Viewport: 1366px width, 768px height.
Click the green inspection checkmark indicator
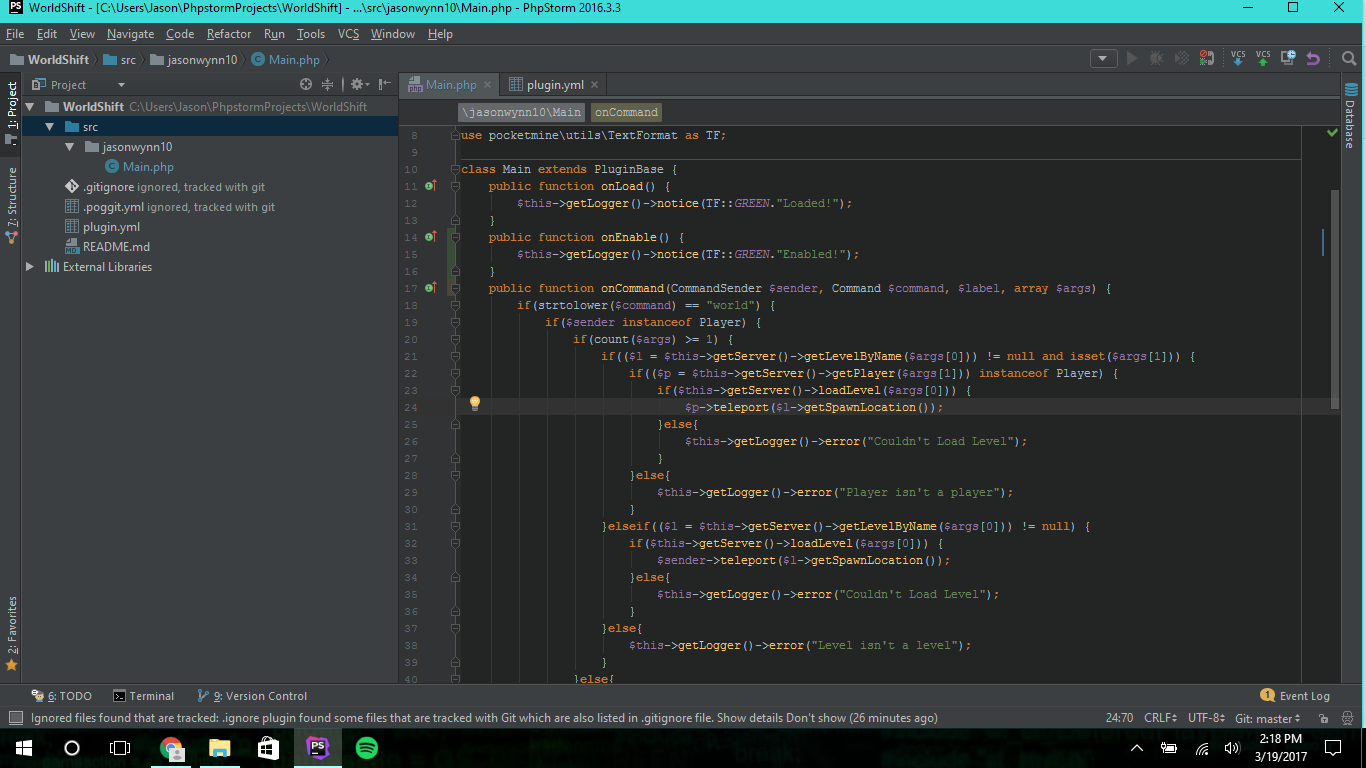click(x=1332, y=132)
